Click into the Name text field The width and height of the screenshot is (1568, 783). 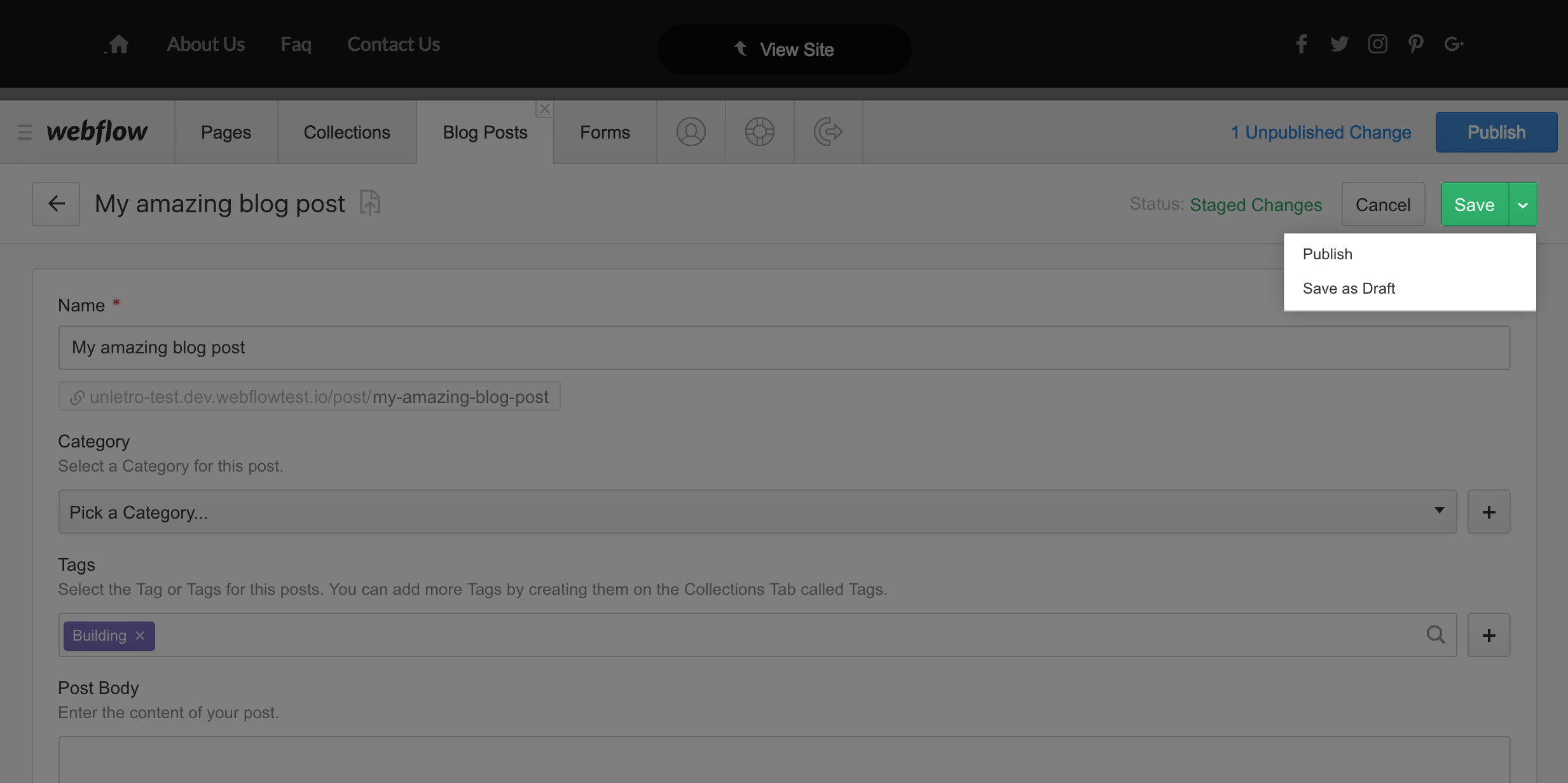[x=783, y=348]
